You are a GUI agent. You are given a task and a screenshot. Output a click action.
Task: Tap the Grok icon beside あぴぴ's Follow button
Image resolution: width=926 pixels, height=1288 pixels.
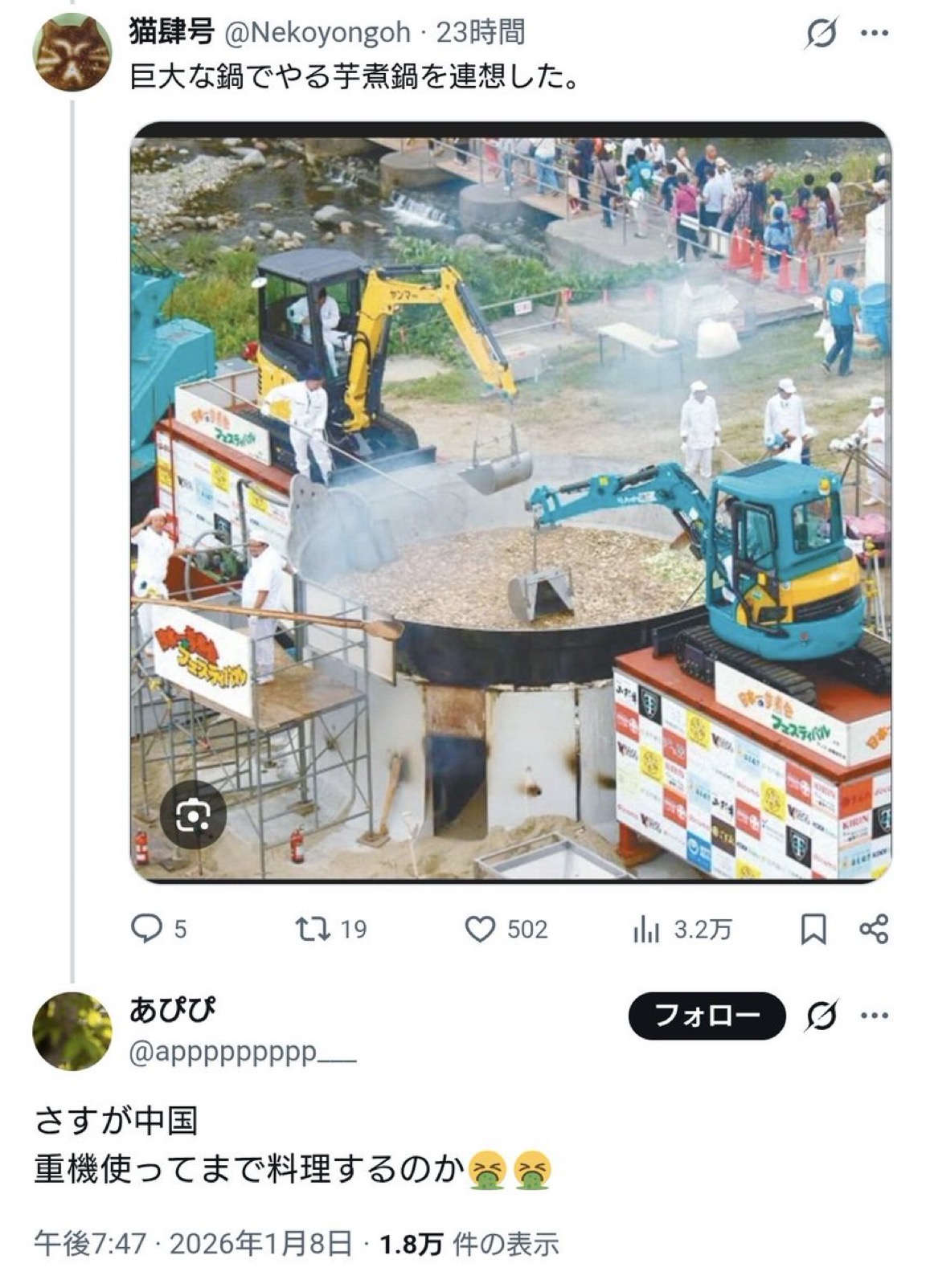click(822, 1016)
